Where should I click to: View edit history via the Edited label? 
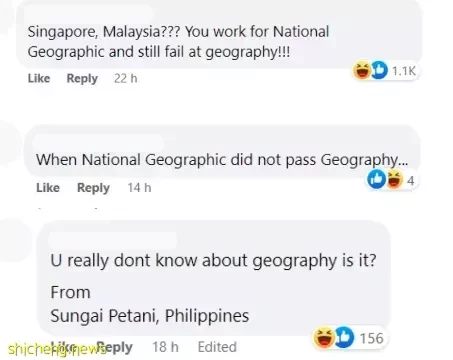[217, 347]
